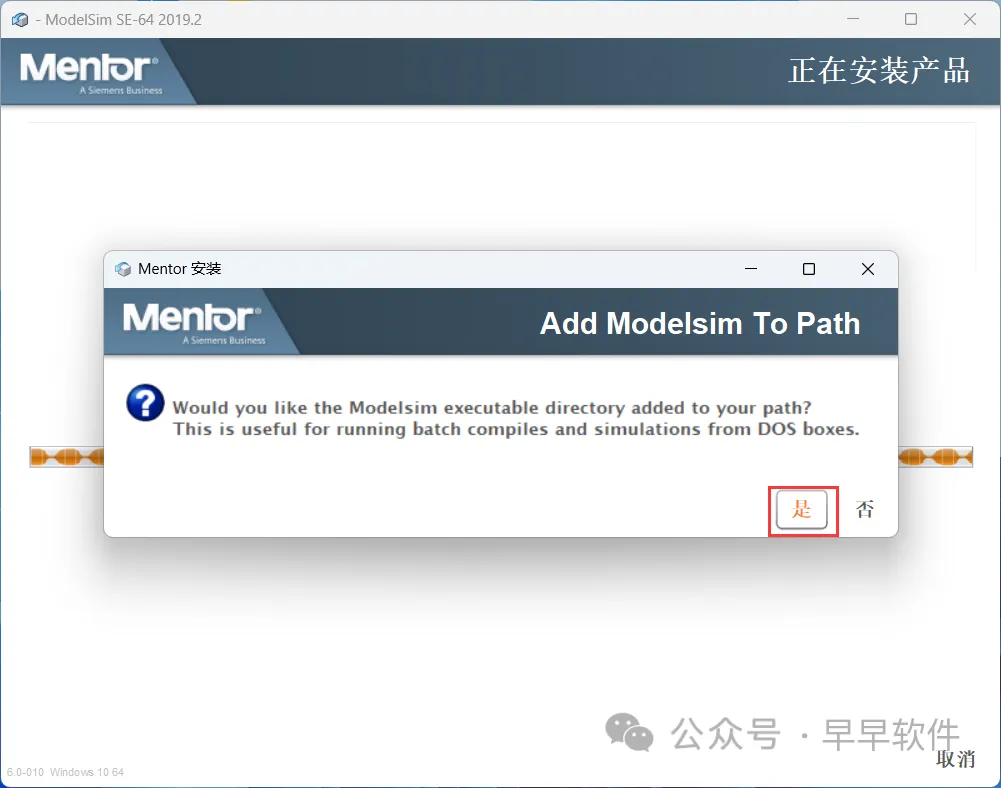Click the orange installation progress bar
The height and width of the screenshot is (788, 1001).
(501, 457)
